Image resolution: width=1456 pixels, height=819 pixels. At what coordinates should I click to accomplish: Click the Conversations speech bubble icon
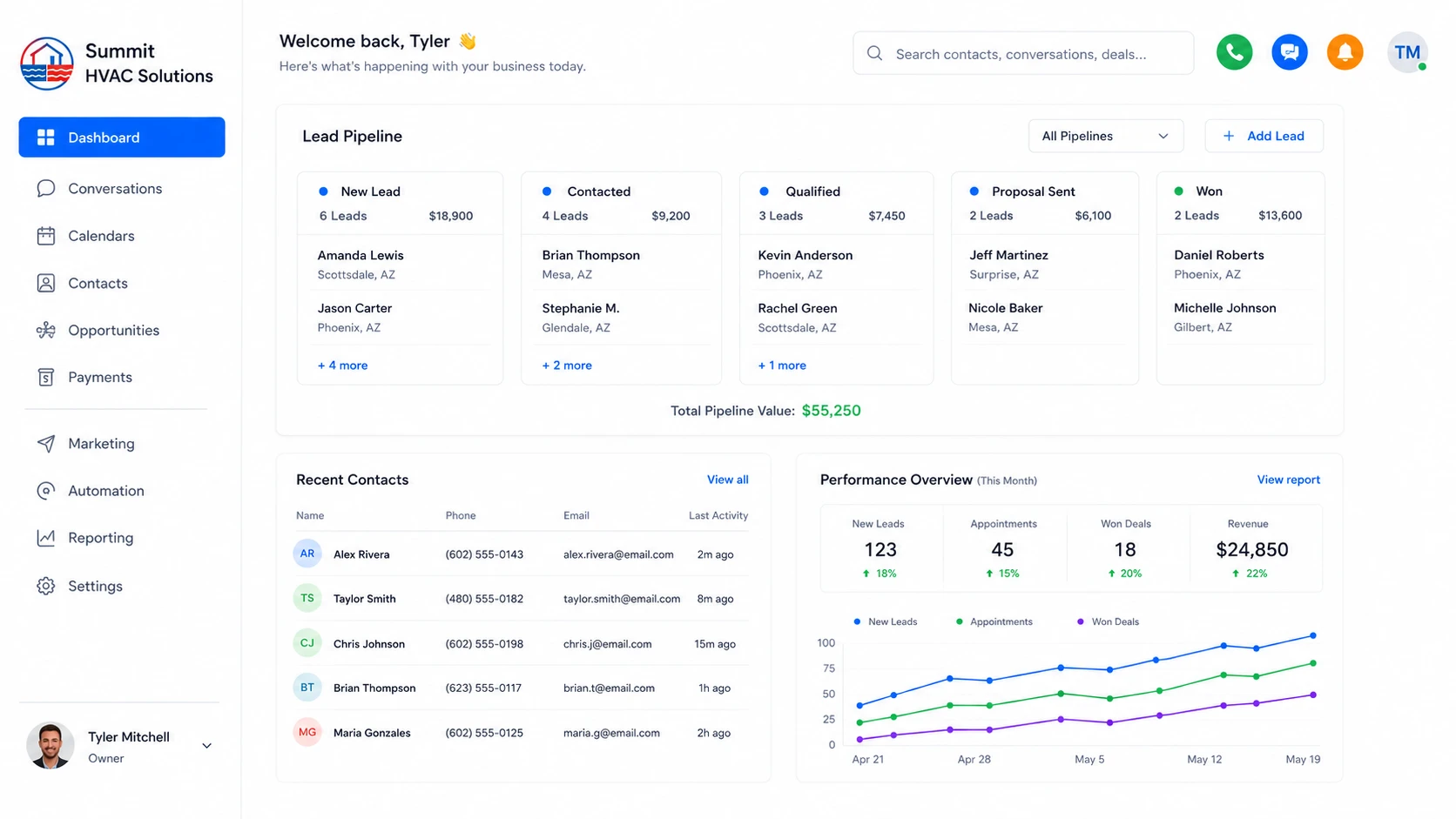[46, 189]
